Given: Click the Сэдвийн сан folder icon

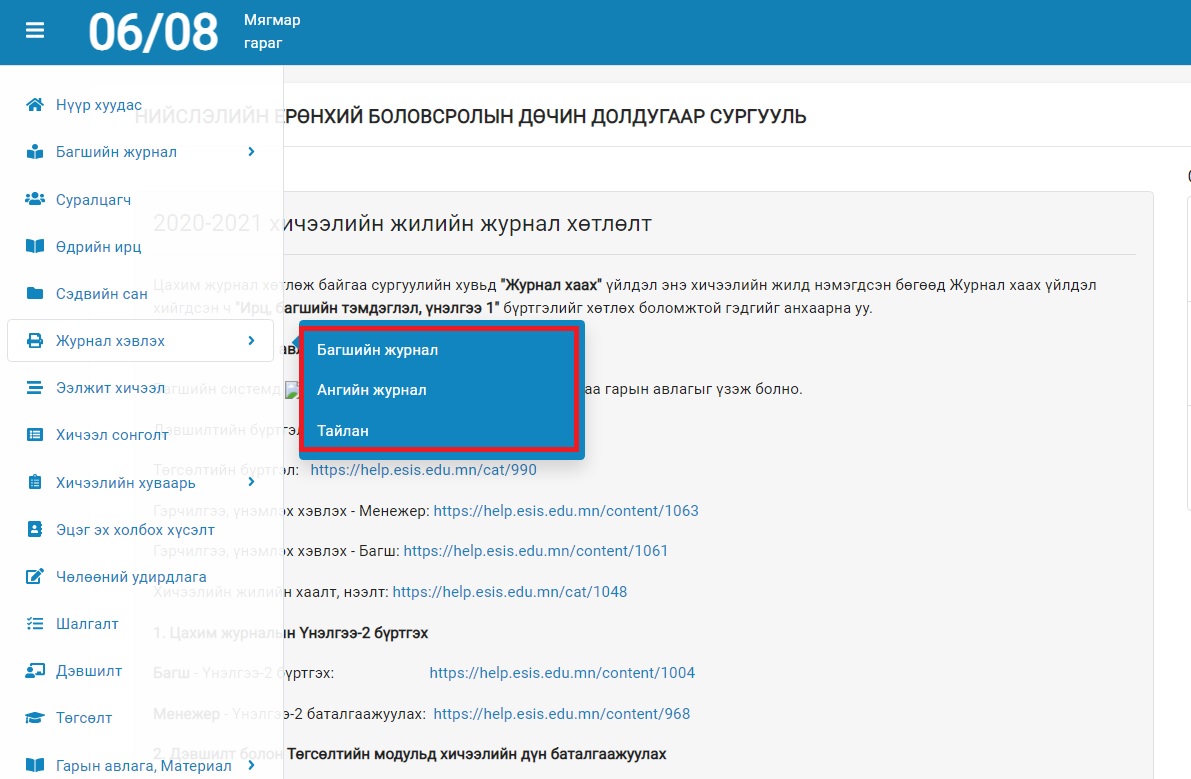Looking at the screenshot, I should (x=35, y=293).
